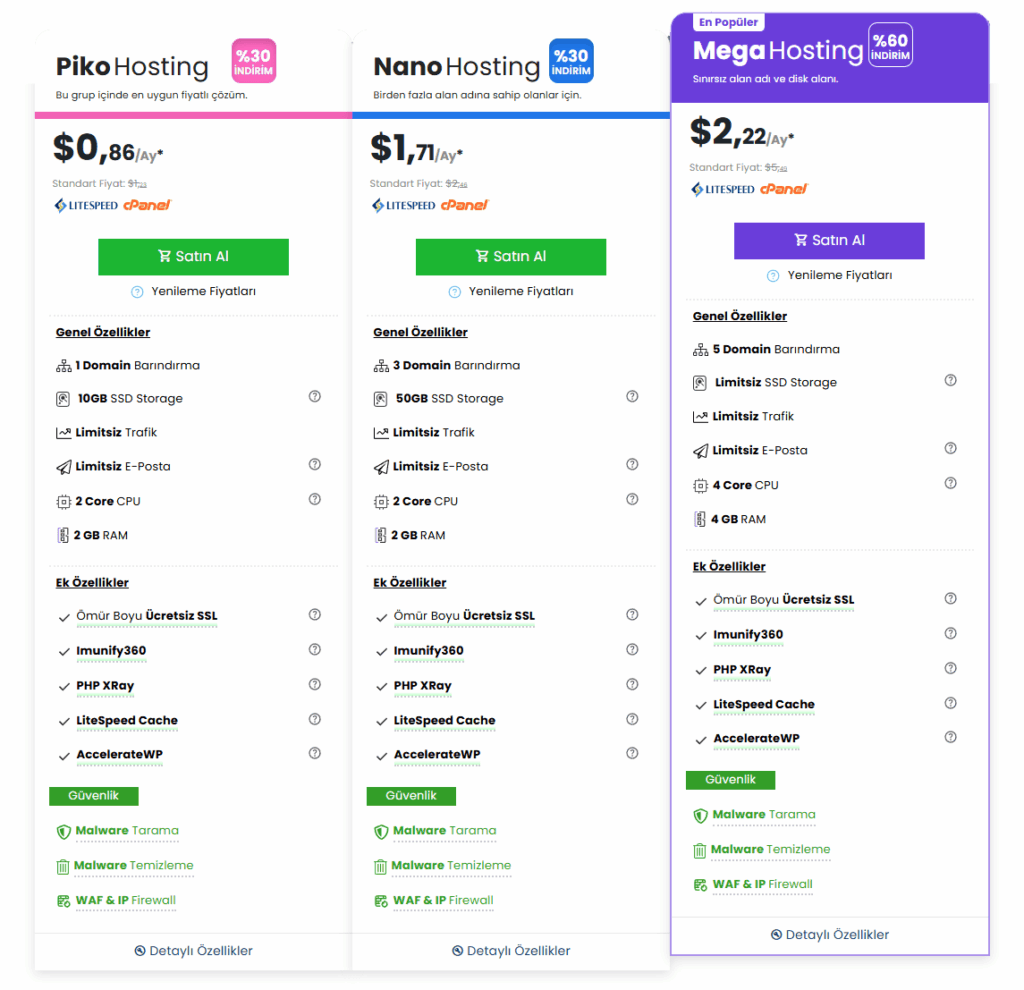The height and width of the screenshot is (990, 1024).
Task: Expand Detaylı Özellikler under Nano Hosting
Action: (511, 951)
